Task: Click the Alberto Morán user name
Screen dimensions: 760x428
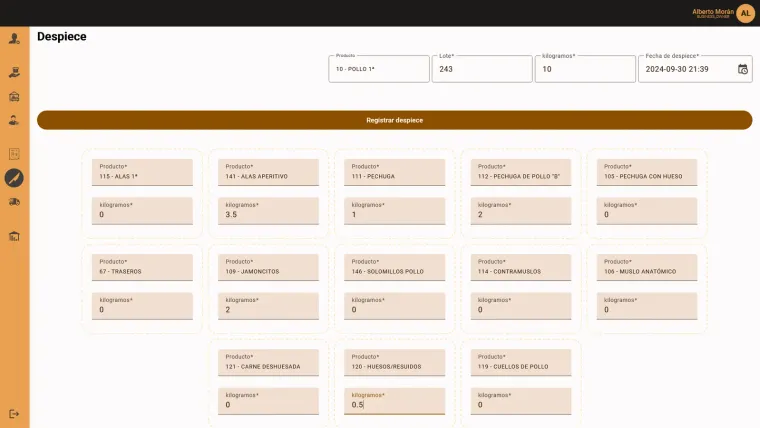Action: point(713,12)
